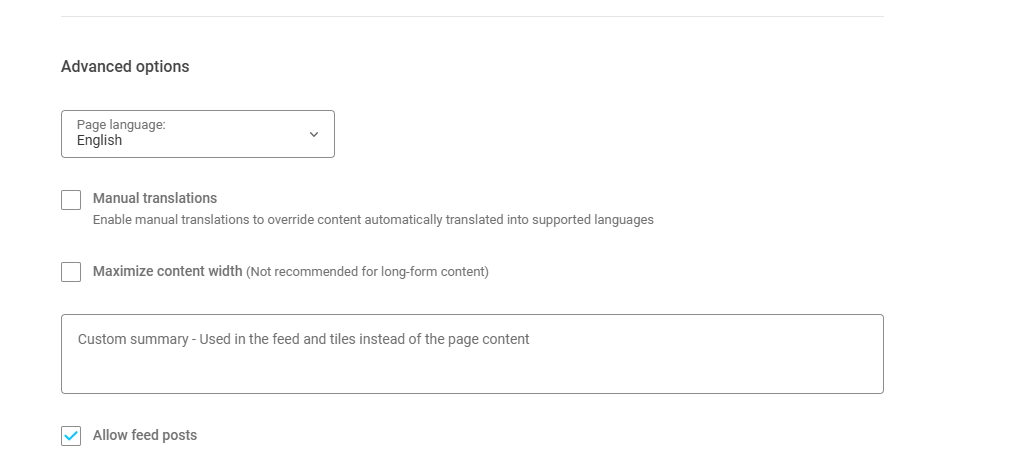Viewport: 1009px width, 462px height.
Task: Enable the Manual translations checkbox
Action: (71, 200)
